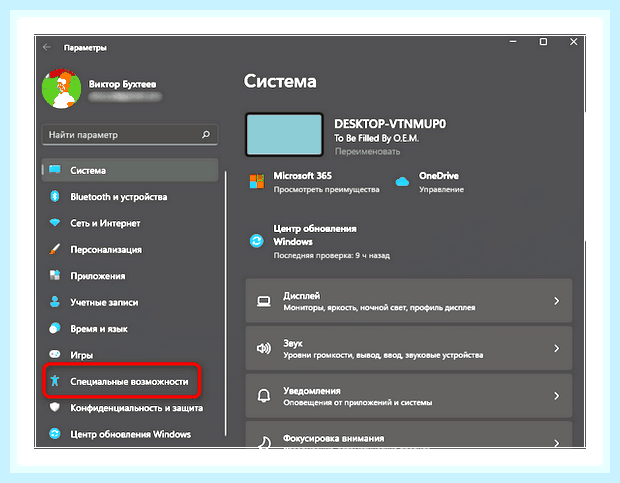Minimize the Параметры window
The image size is (620, 483).
513,42
